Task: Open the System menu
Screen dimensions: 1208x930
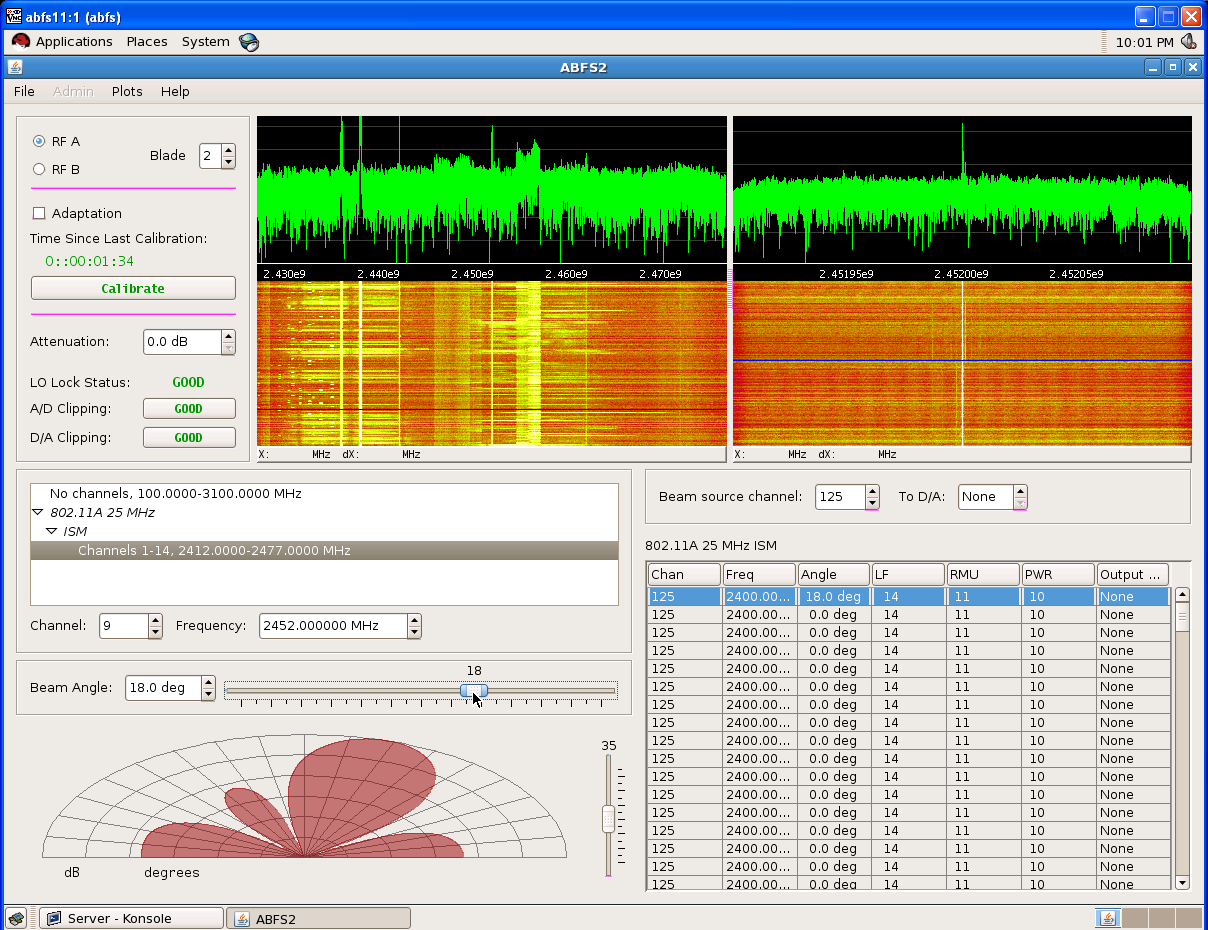Action: (x=205, y=42)
